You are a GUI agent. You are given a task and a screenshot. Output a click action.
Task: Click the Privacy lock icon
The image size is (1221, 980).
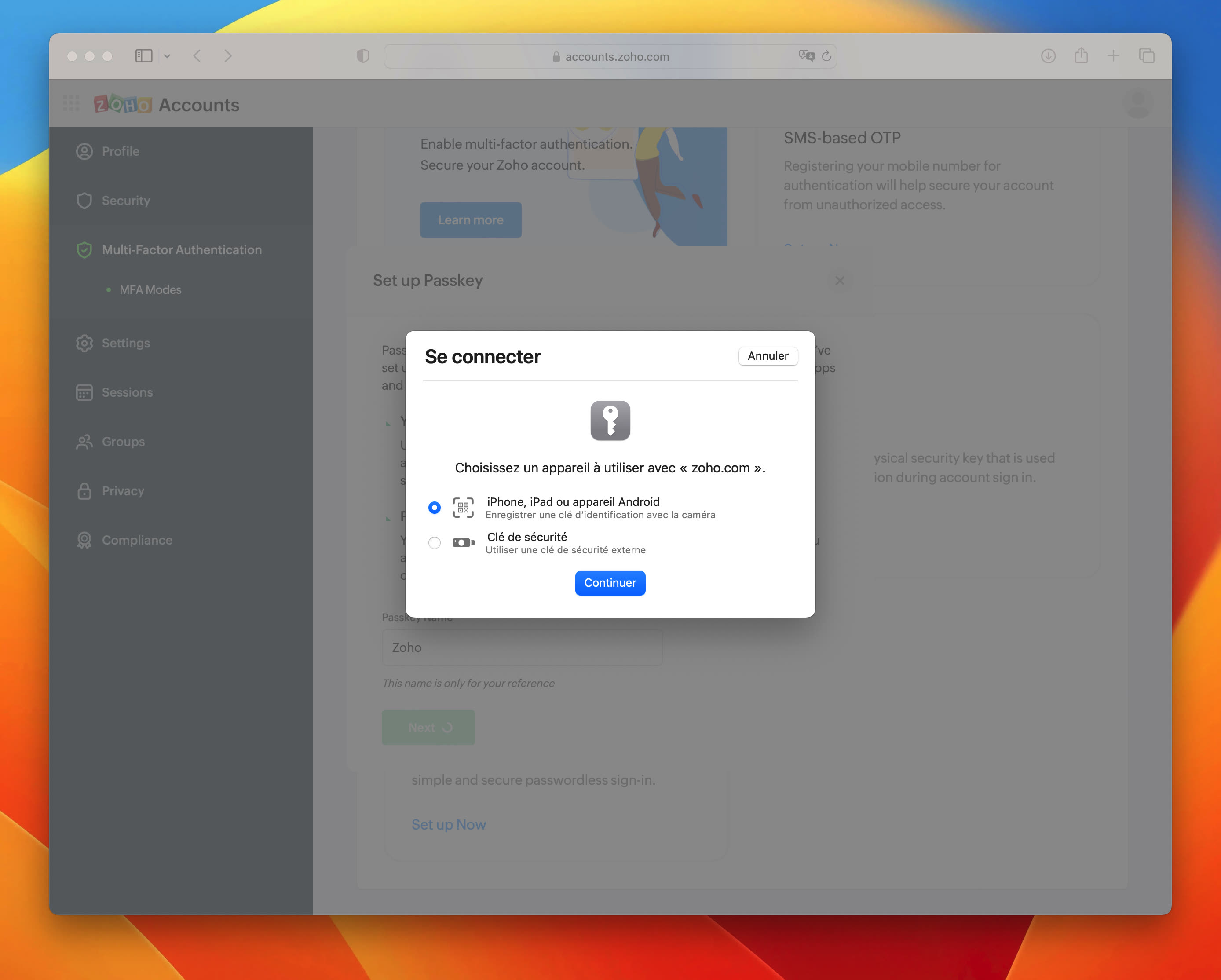(x=84, y=491)
